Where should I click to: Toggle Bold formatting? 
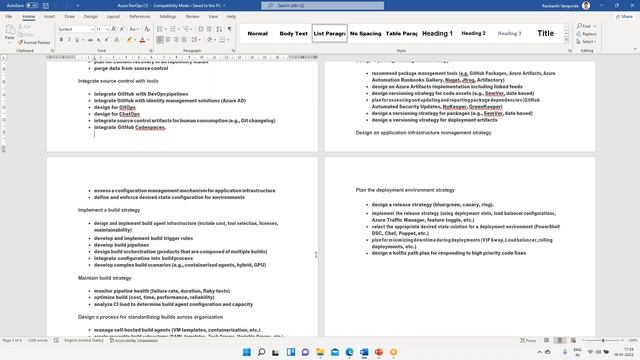pyautogui.click(x=61, y=40)
